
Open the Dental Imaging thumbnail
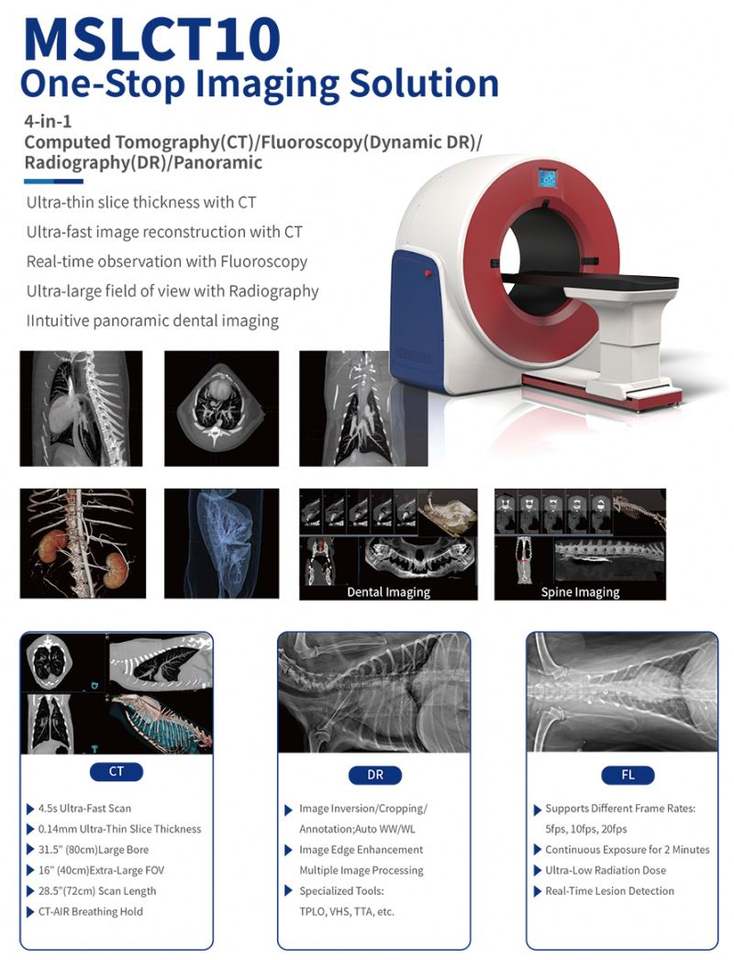[388, 544]
